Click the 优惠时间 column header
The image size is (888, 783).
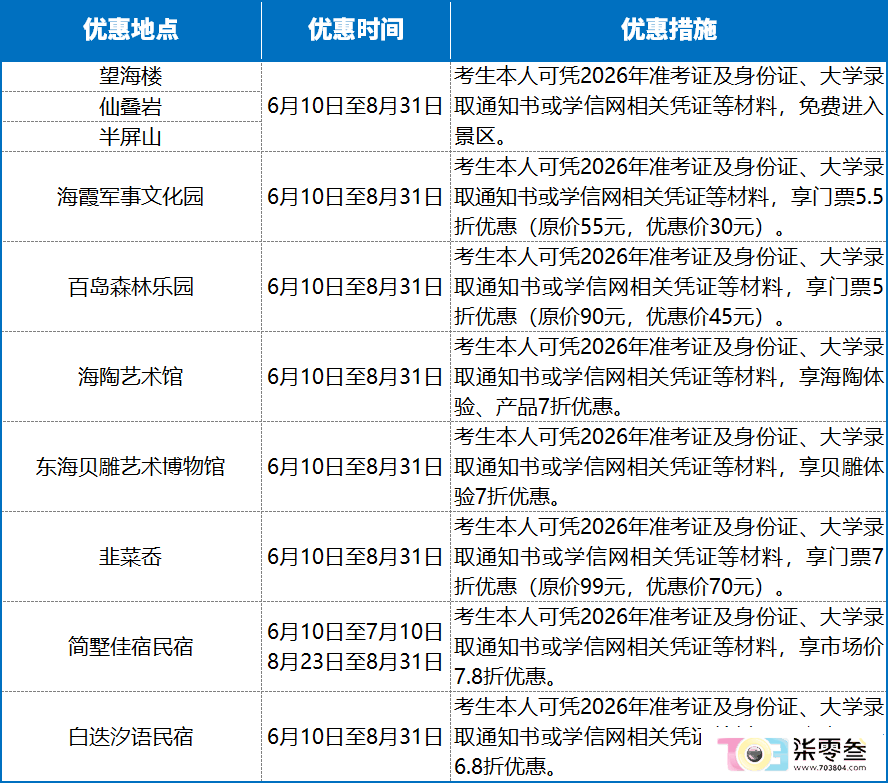pos(356,29)
